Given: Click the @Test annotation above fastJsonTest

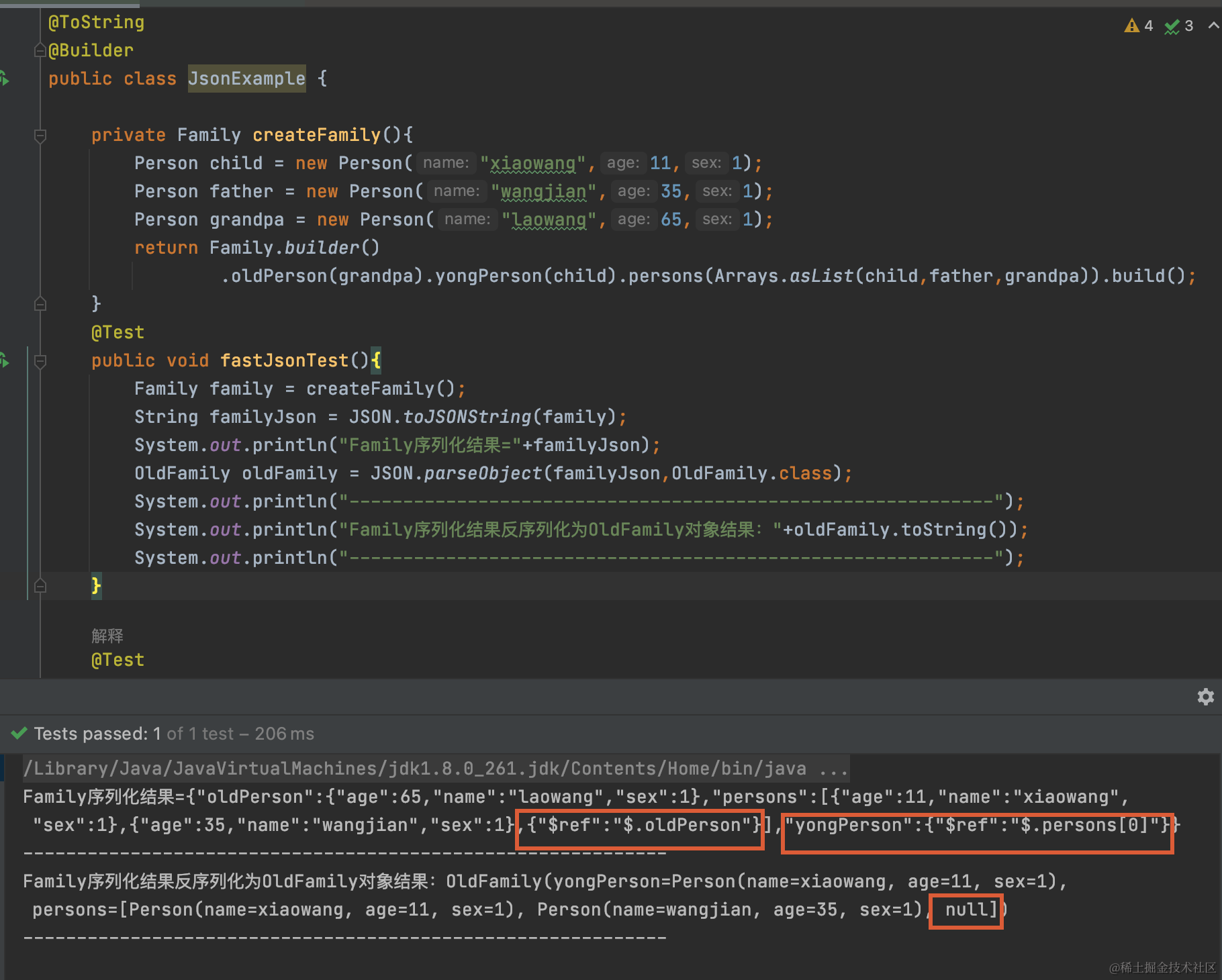Looking at the screenshot, I should [117, 332].
